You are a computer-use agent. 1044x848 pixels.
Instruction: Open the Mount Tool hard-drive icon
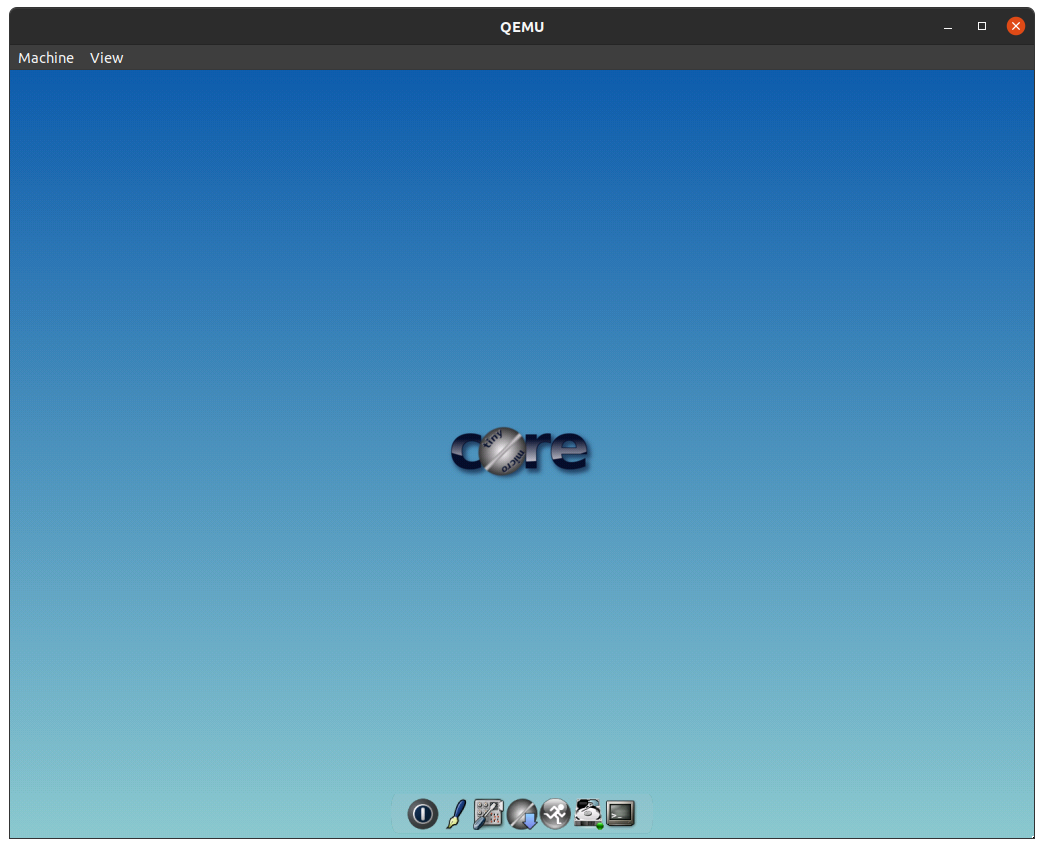(x=588, y=813)
